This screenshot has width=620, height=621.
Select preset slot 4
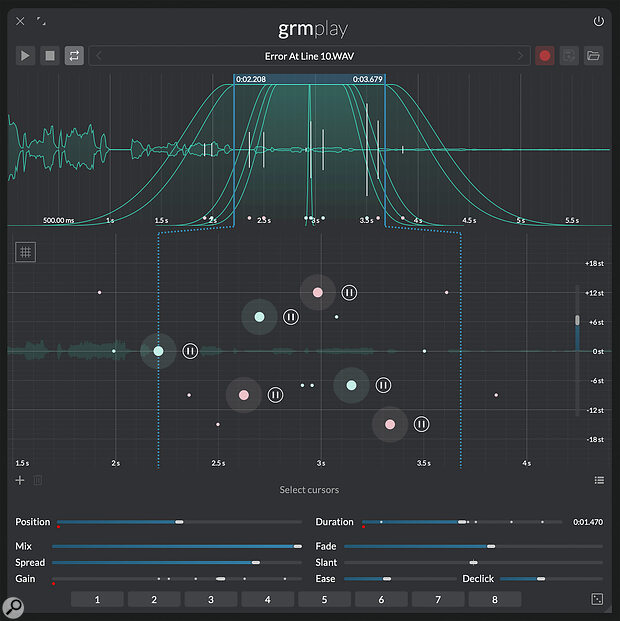268,599
